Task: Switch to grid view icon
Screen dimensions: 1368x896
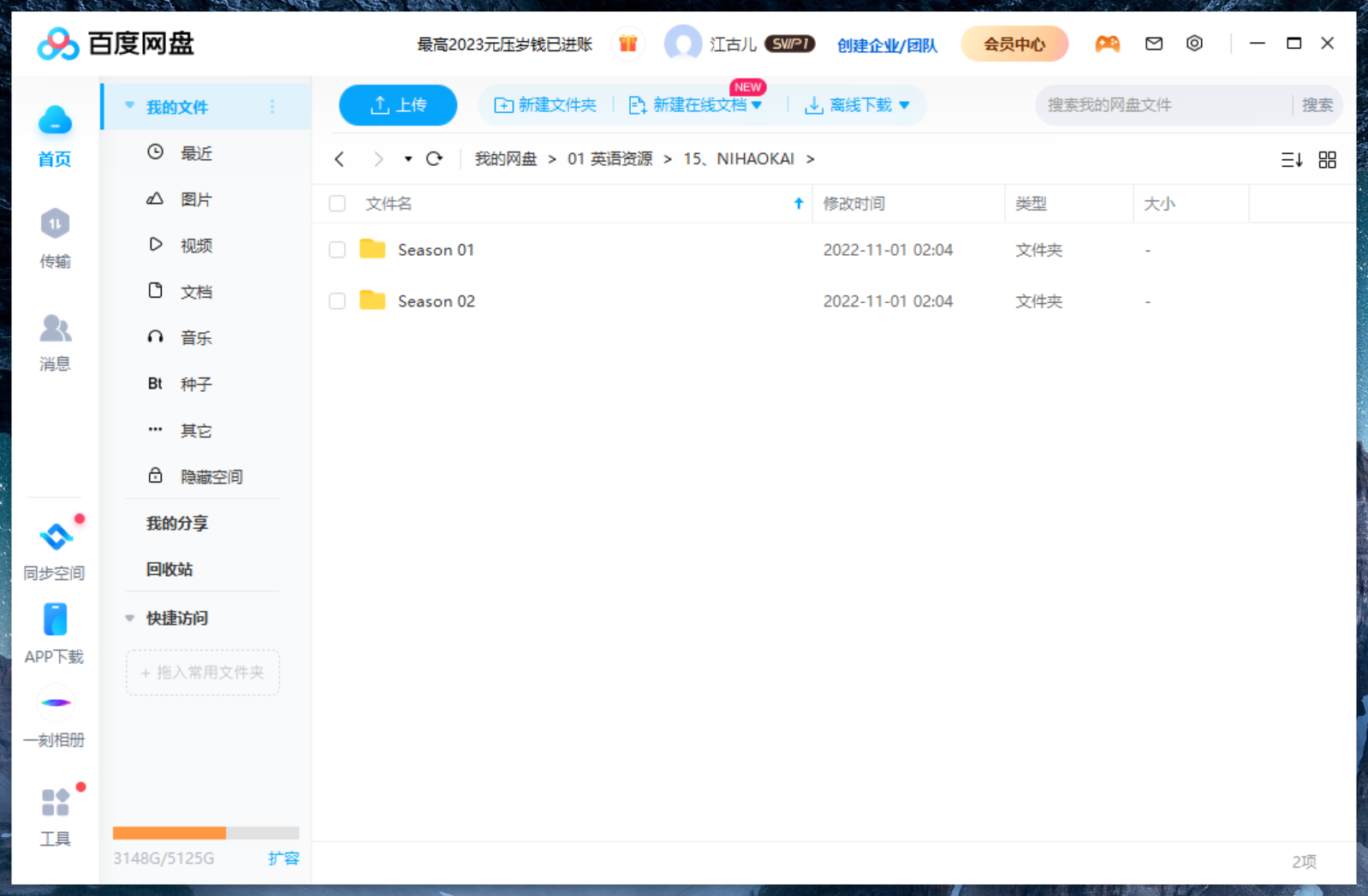Action: pos(1327,159)
